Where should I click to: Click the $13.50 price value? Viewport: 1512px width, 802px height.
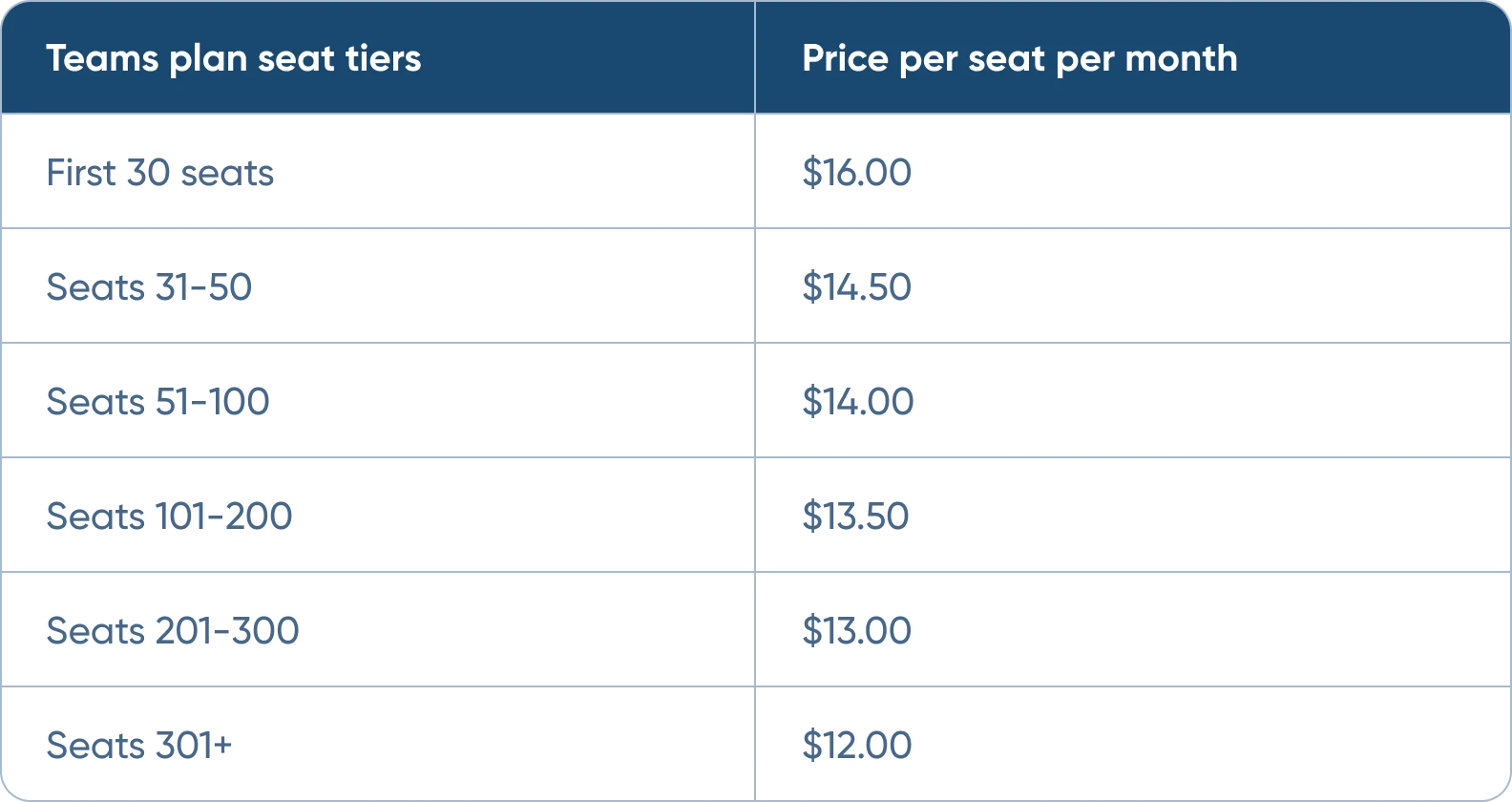click(x=855, y=517)
